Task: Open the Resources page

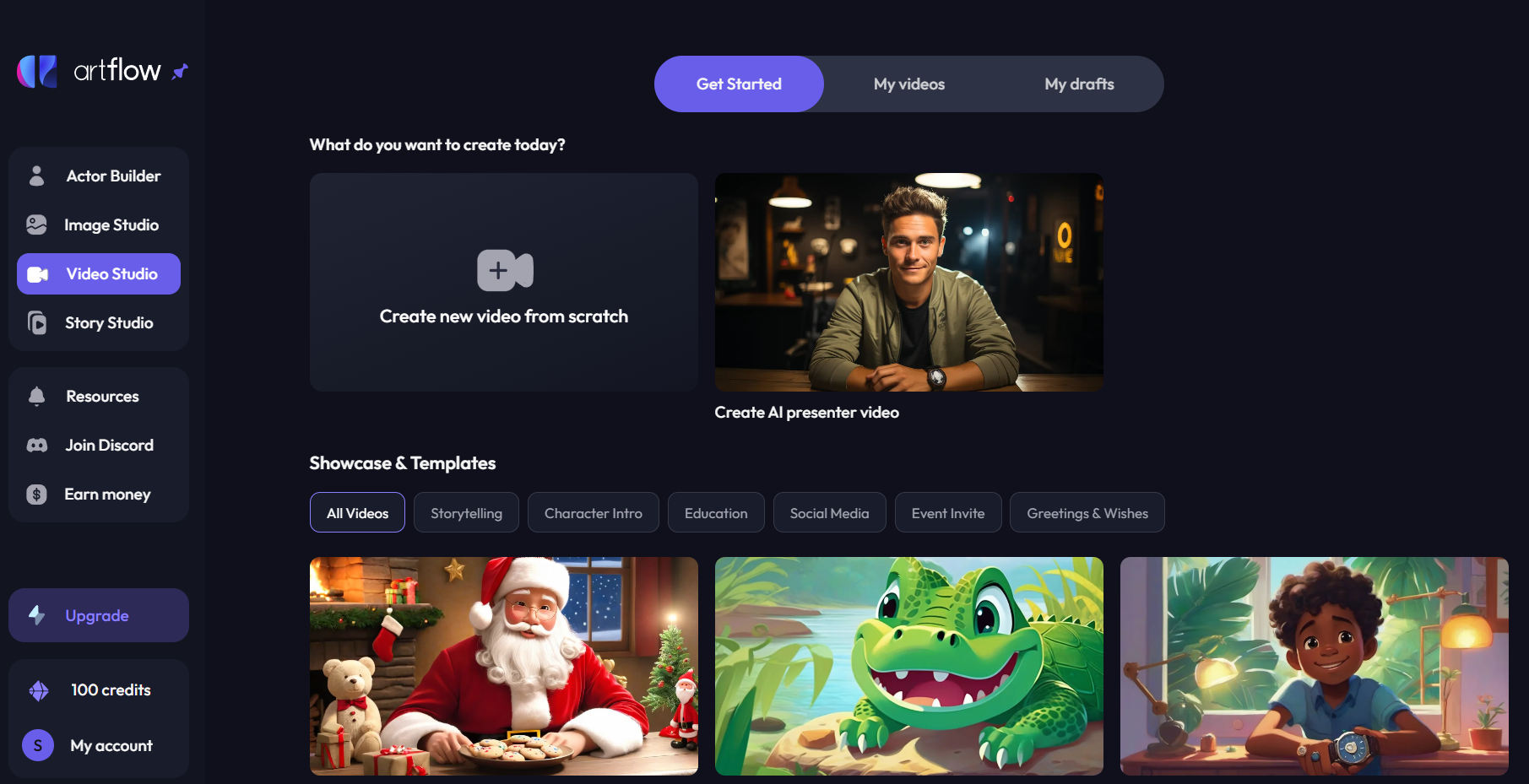Action: tap(99, 396)
